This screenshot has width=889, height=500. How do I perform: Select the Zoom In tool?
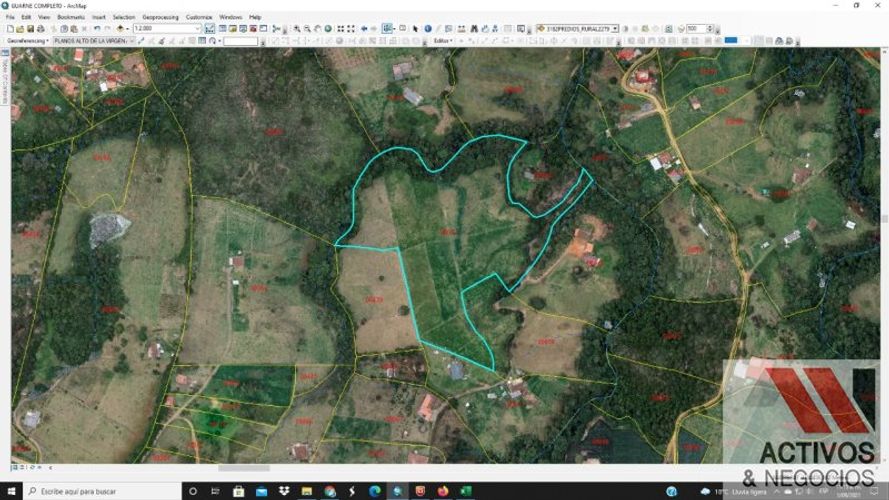pyautogui.click(x=297, y=28)
